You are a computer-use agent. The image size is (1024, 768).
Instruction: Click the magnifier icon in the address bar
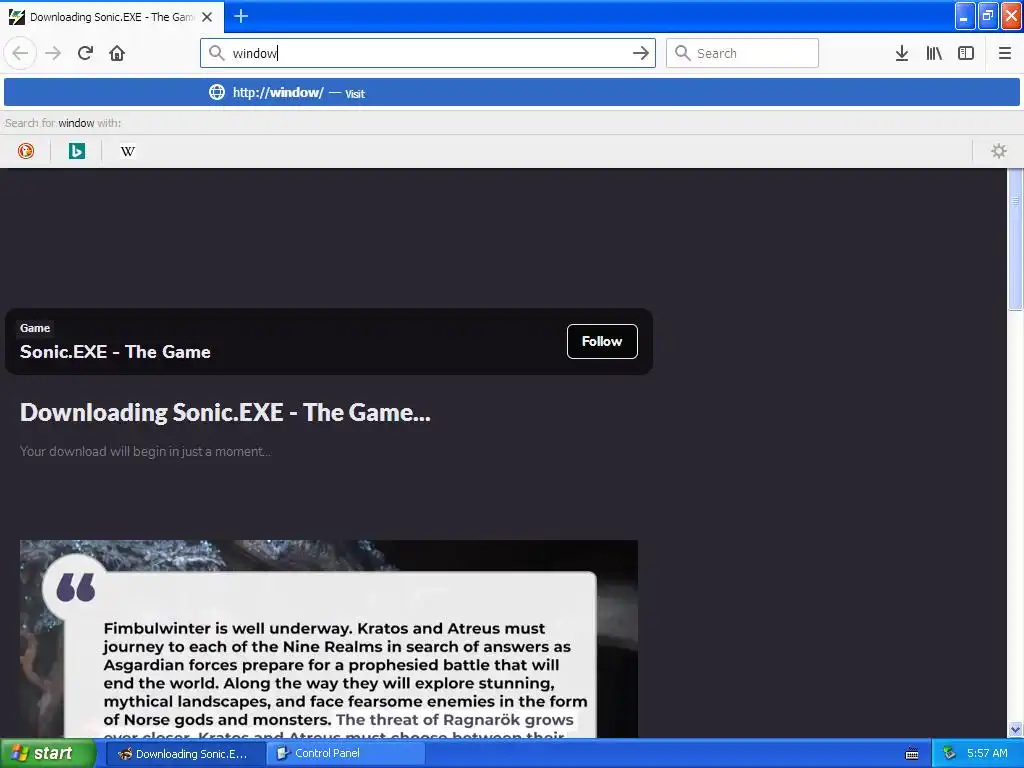click(x=216, y=53)
